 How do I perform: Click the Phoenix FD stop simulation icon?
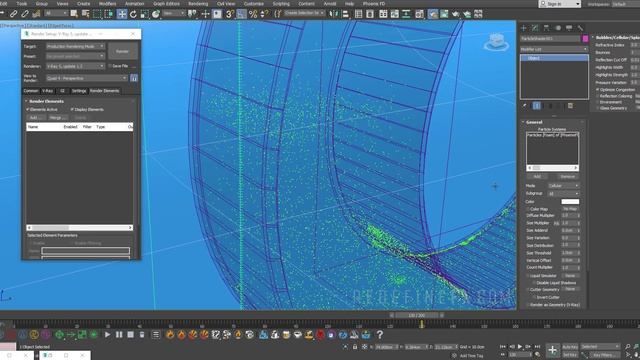click(130, 335)
